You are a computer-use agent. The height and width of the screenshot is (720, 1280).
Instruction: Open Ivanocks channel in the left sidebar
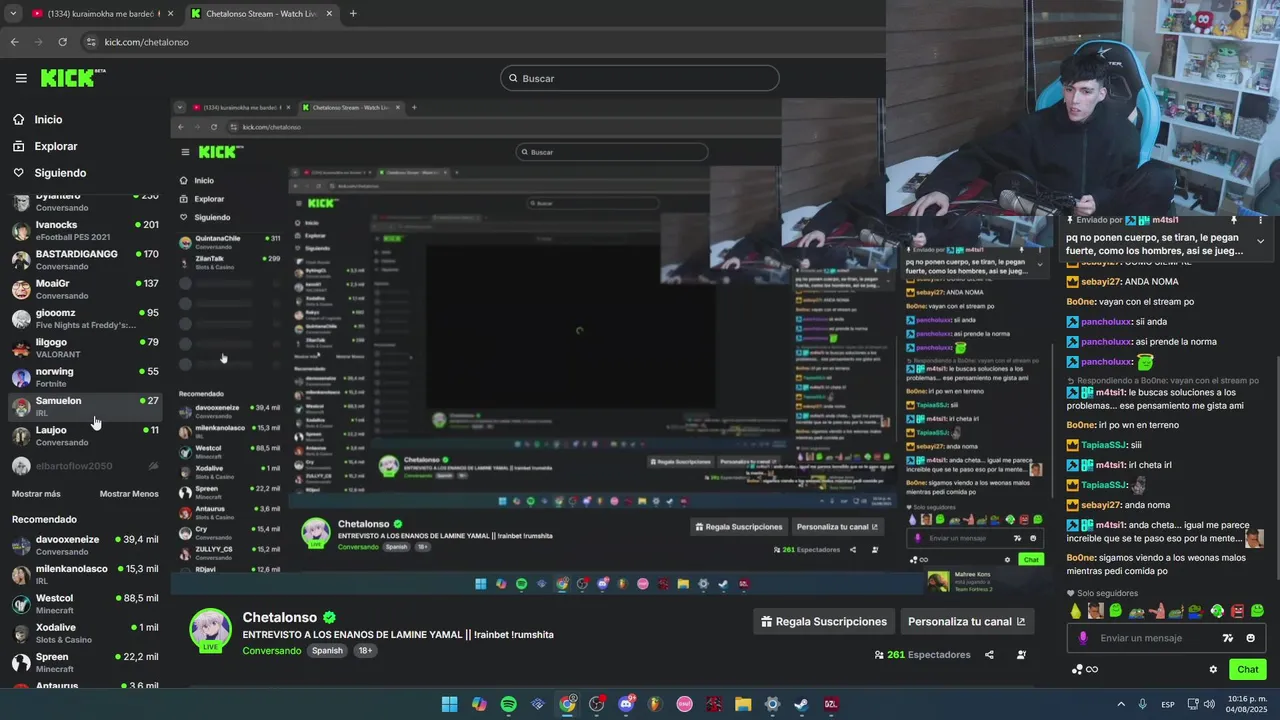(85, 231)
